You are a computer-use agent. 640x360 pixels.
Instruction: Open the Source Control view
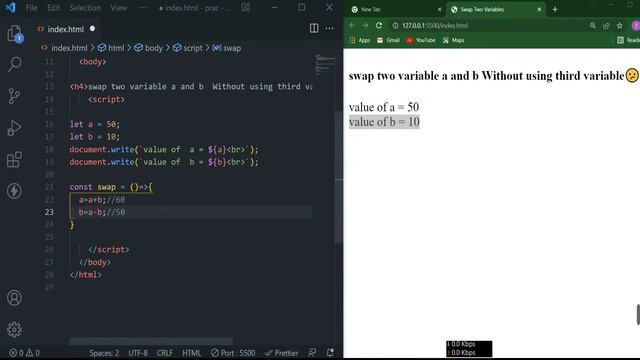click(14, 96)
